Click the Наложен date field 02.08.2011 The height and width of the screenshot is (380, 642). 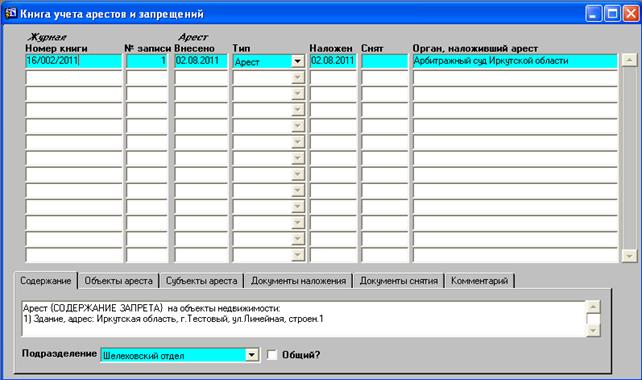333,61
